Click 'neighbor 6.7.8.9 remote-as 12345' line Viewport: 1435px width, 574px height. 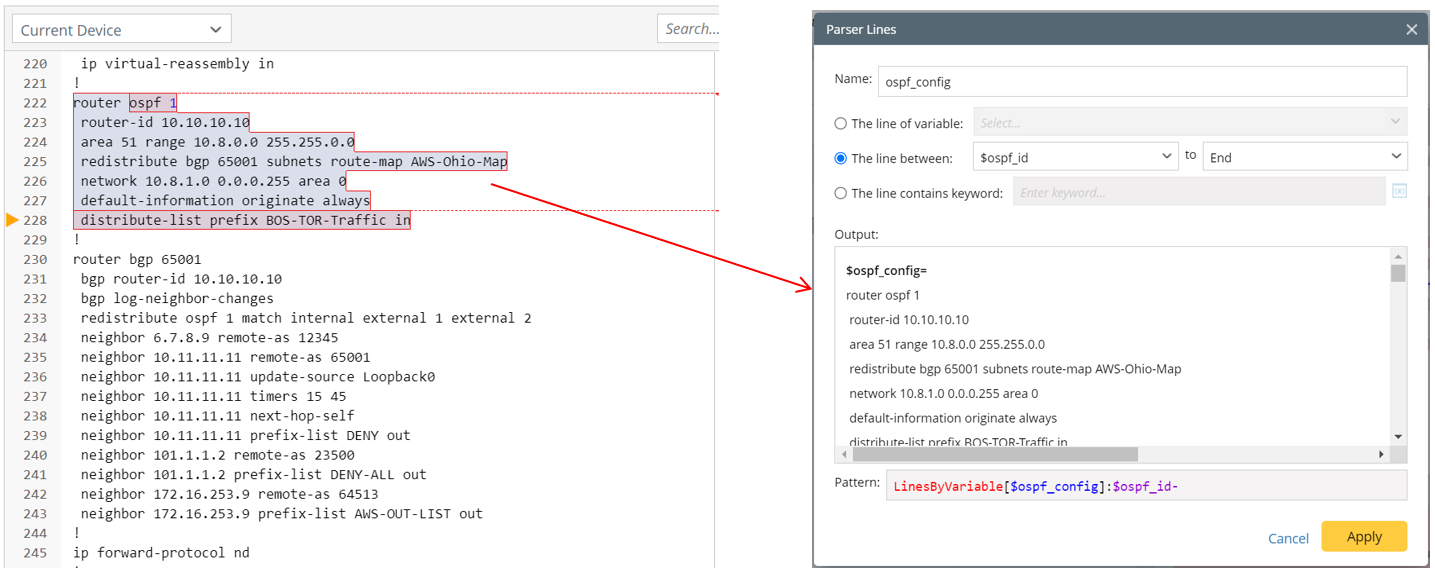[209, 338]
